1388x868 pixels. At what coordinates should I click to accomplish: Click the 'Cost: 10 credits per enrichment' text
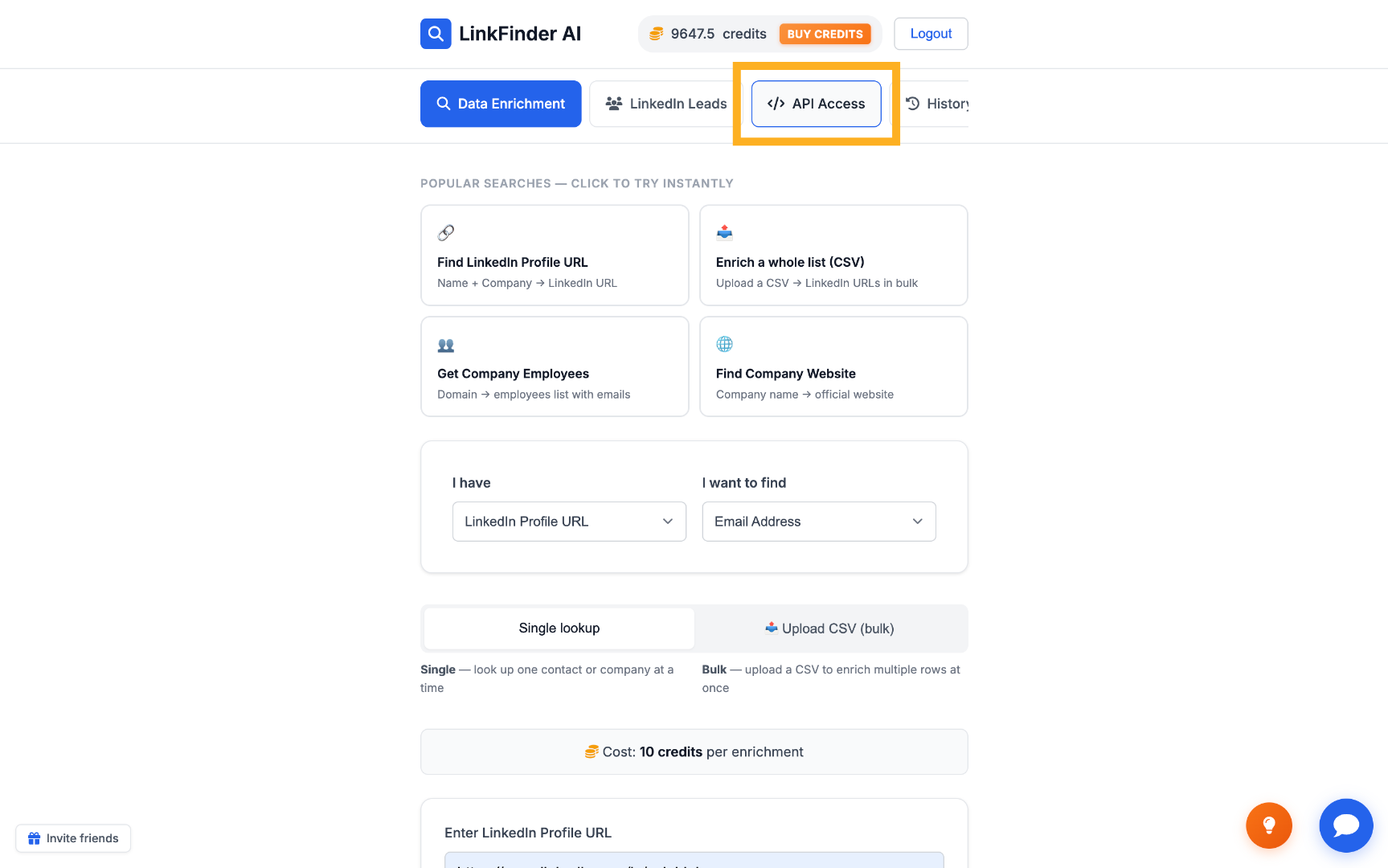pyautogui.click(x=703, y=751)
